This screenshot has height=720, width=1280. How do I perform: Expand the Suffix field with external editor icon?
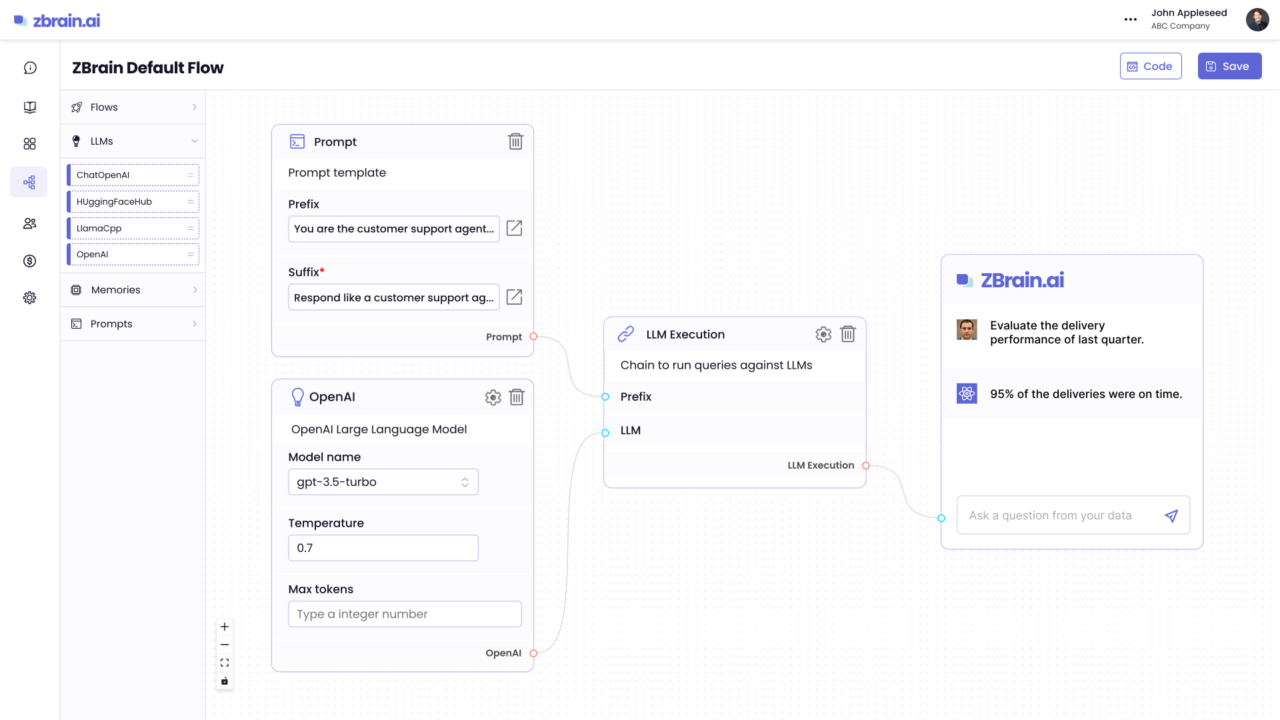pyautogui.click(x=514, y=296)
